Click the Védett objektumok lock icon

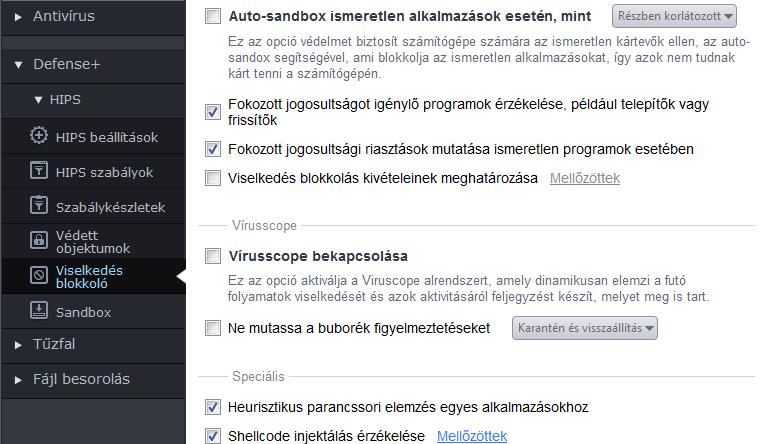coord(39,240)
